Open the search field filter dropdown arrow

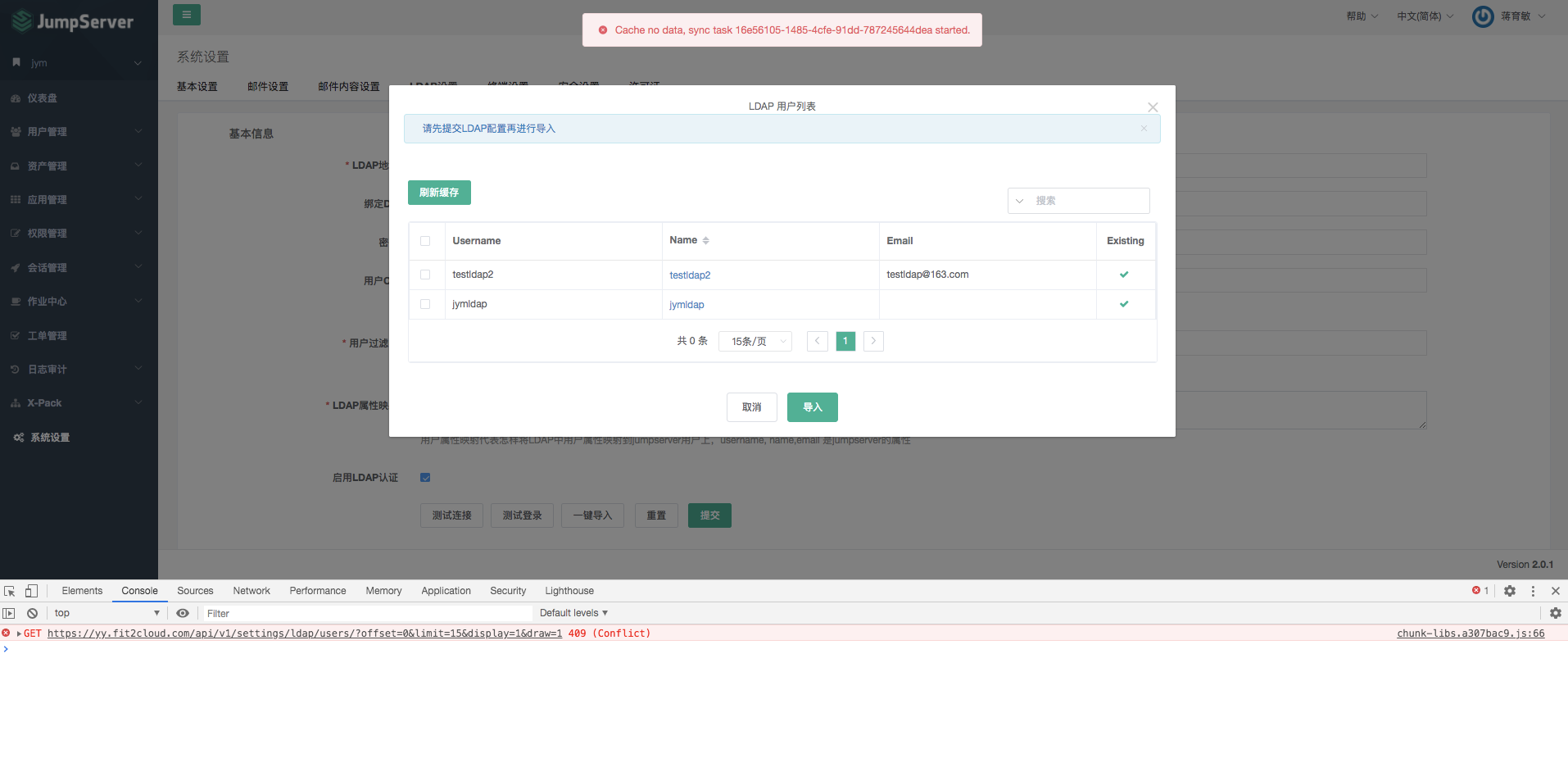tap(1020, 201)
